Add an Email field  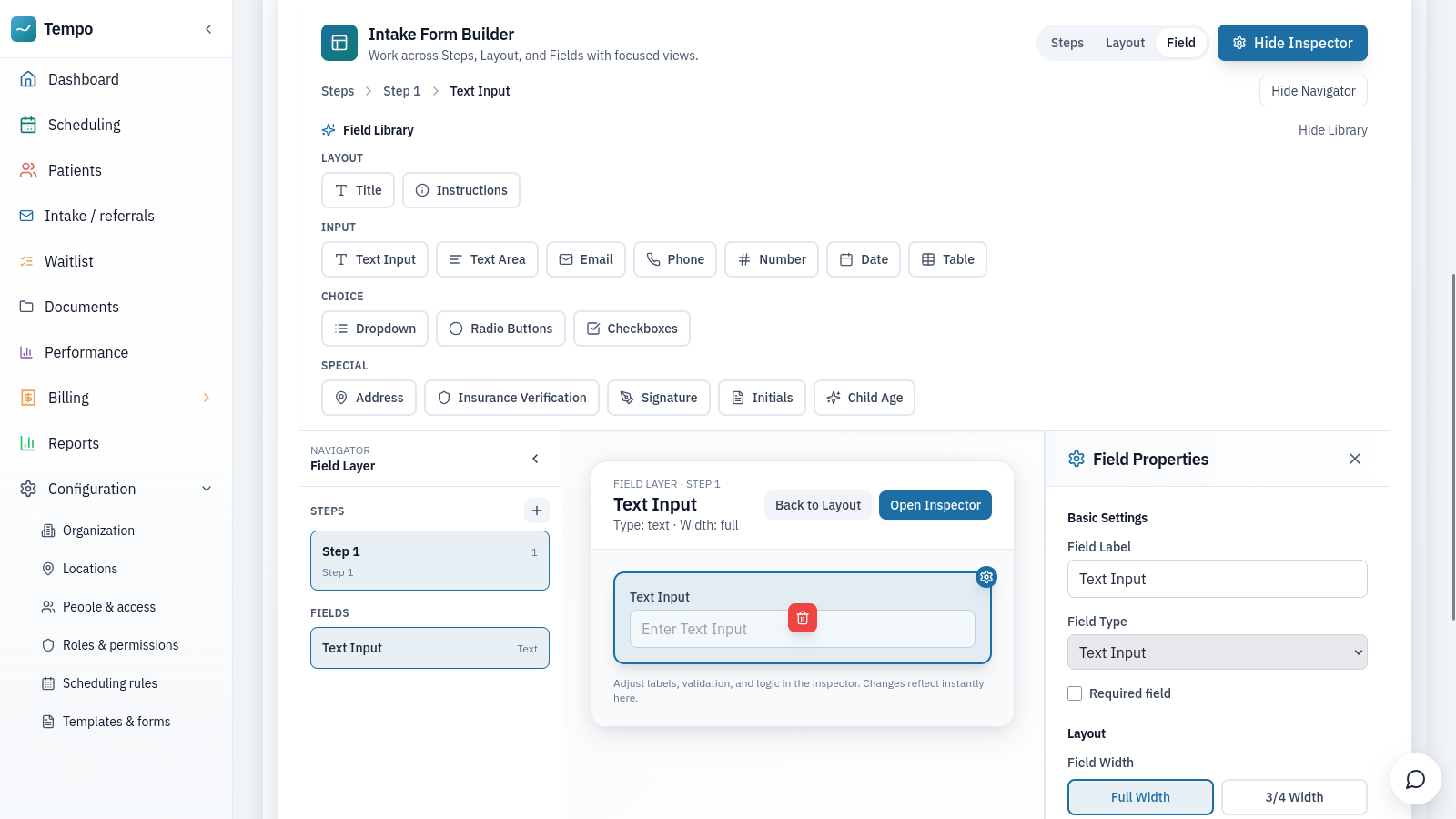coord(586,259)
